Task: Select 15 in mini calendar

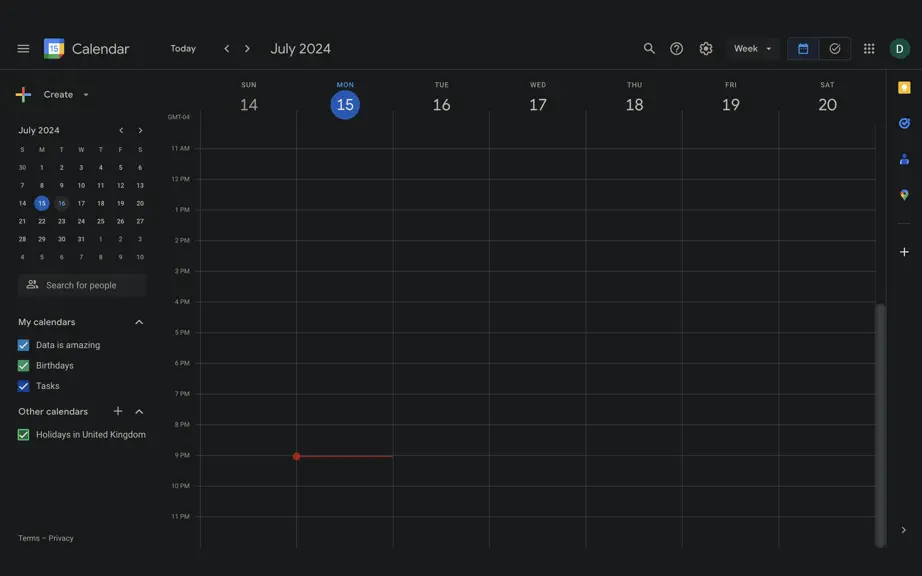Action: pos(42,203)
